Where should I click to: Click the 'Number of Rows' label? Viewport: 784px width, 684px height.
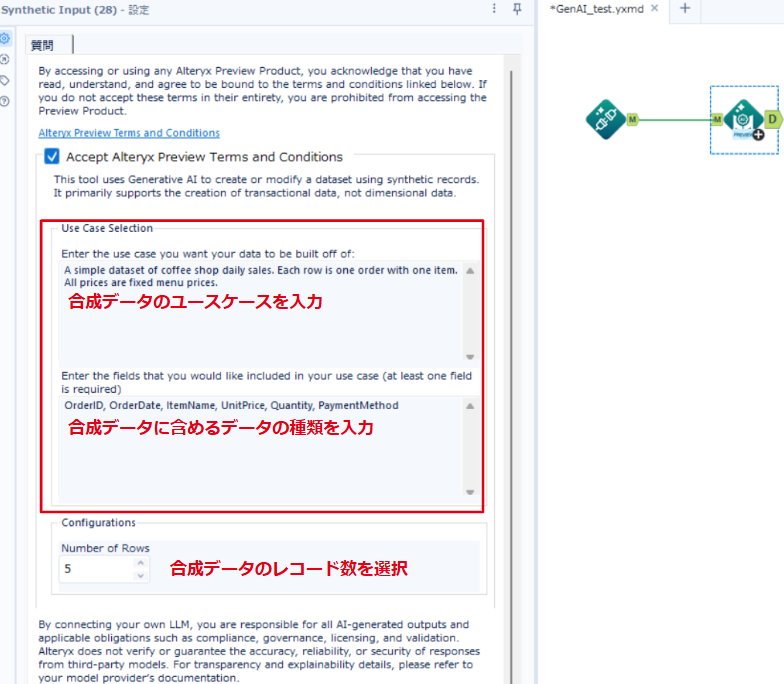106,548
